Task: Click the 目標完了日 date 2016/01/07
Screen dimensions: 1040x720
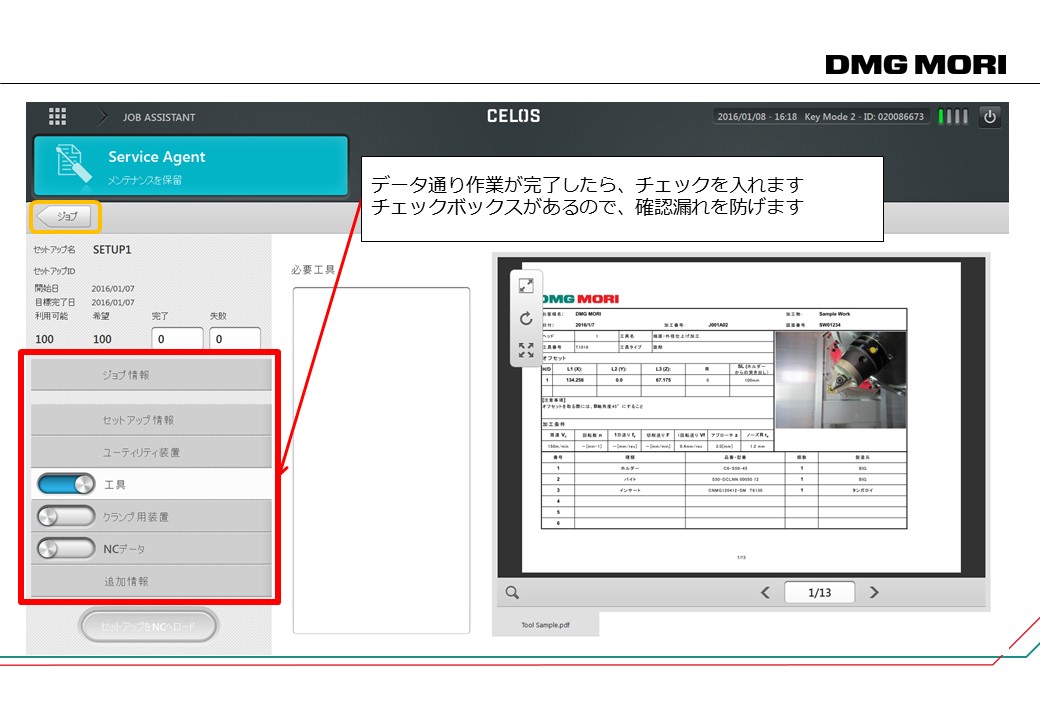Action: [x=113, y=302]
